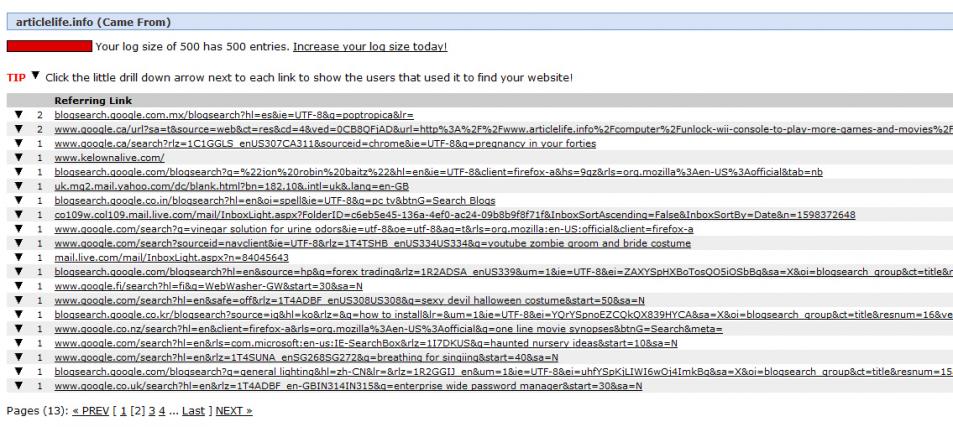Go to page 1 in pagination
Image resolution: width=953 pixels, height=427 pixels.
tap(123, 411)
